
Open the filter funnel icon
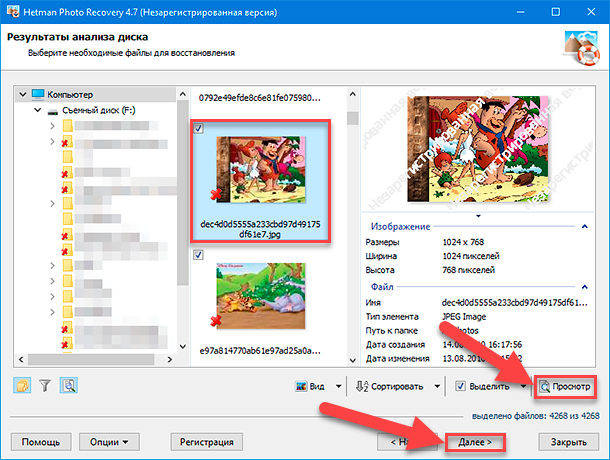[x=45, y=386]
